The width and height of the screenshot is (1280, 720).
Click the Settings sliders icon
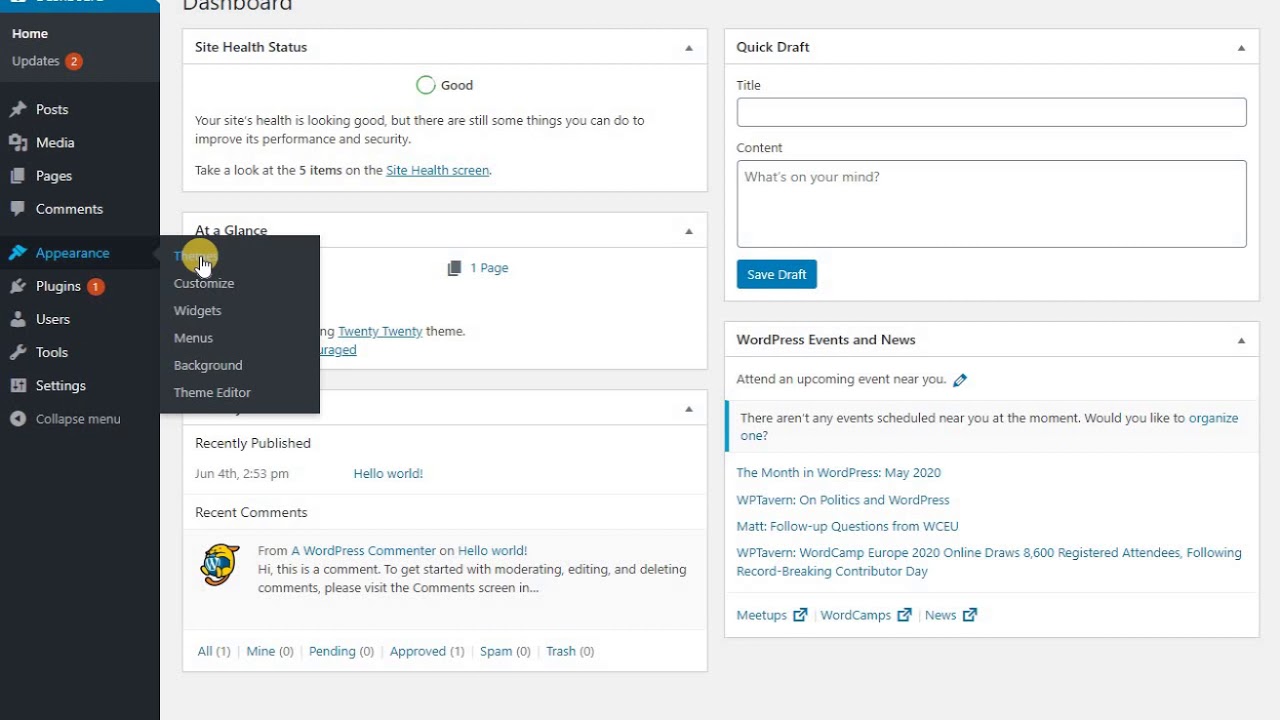tap(18, 386)
